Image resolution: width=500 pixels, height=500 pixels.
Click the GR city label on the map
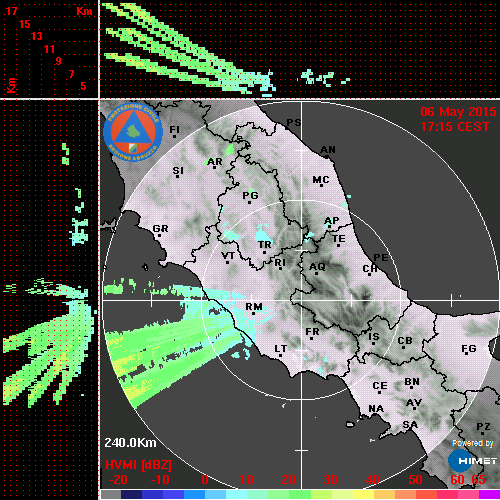click(160, 229)
